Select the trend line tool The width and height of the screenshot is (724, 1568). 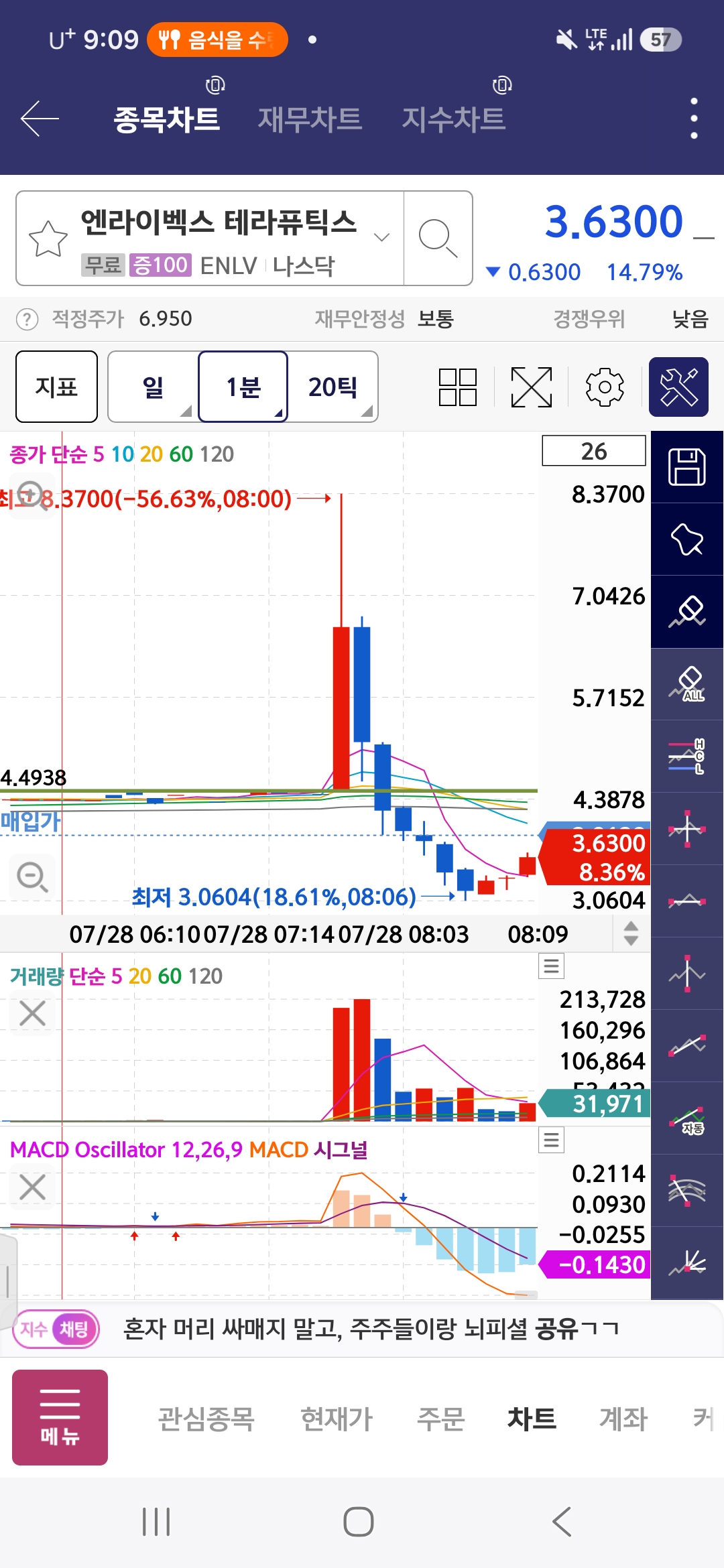coord(687,1046)
